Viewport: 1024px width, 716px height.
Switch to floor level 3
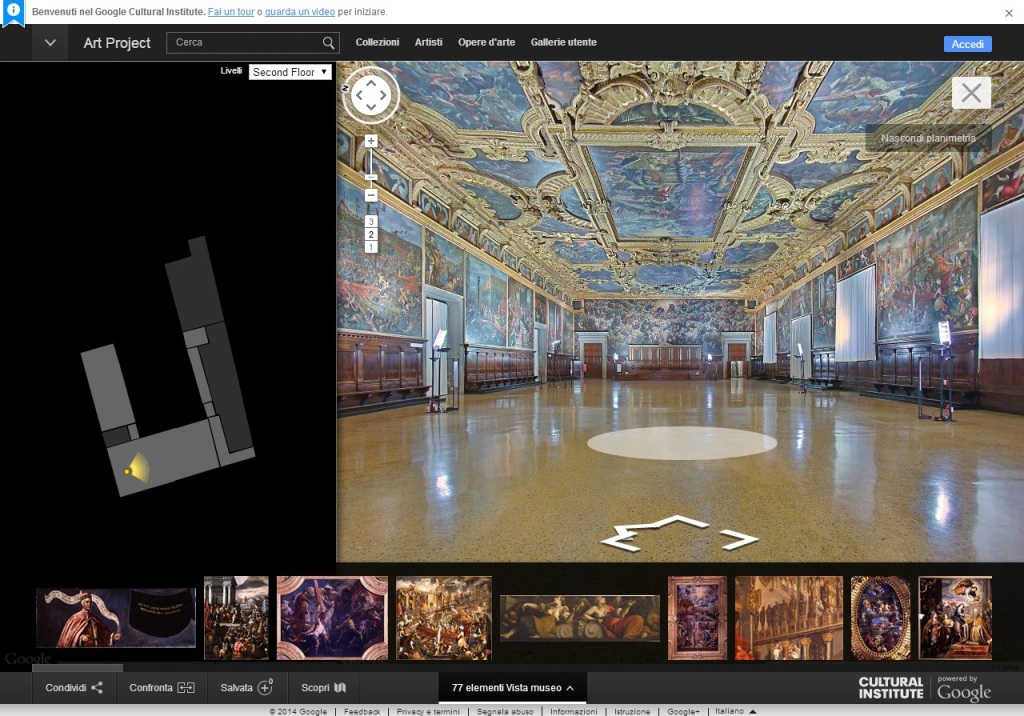(371, 222)
